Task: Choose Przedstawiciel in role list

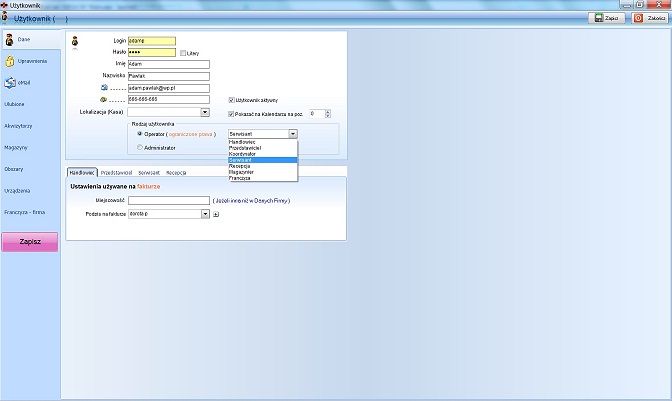Action: tap(263, 148)
